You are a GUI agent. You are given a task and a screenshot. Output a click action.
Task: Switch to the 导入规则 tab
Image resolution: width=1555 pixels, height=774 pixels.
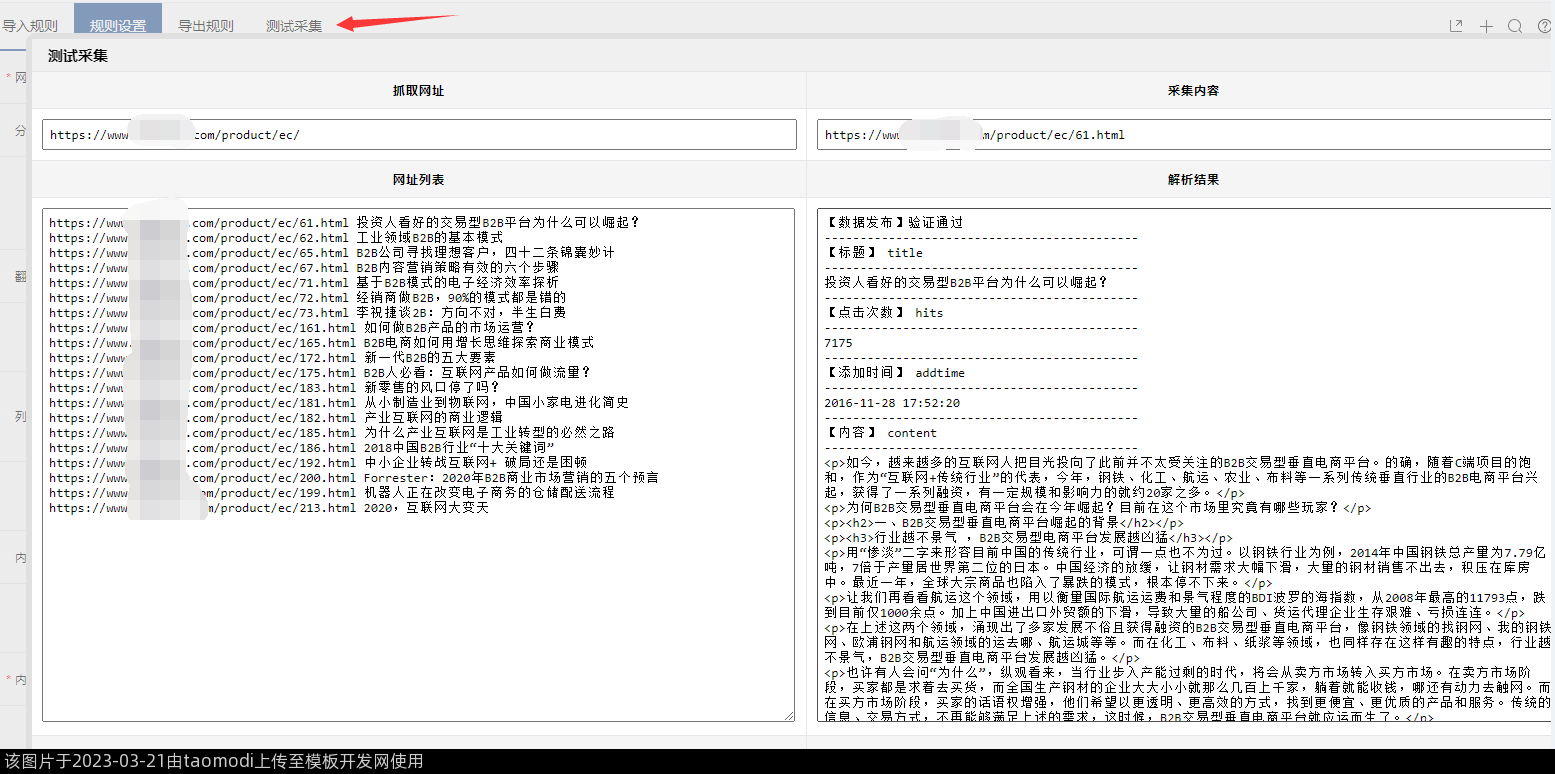[30, 26]
